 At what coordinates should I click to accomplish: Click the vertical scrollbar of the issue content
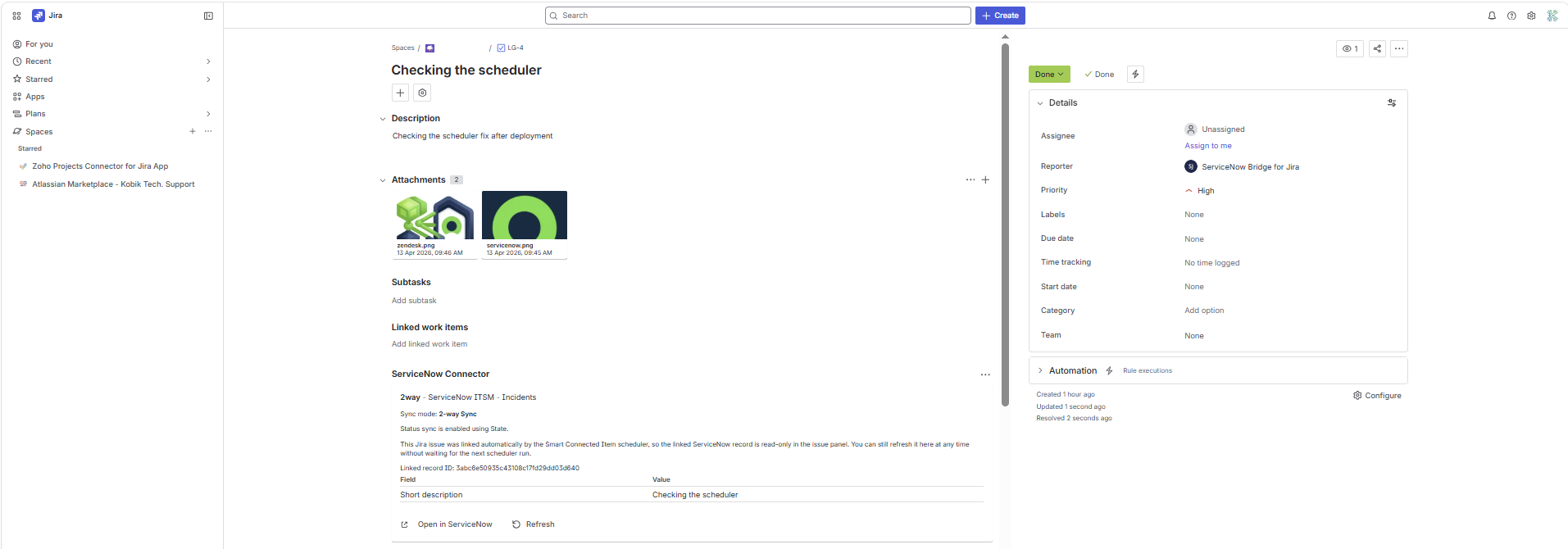coord(1005,225)
